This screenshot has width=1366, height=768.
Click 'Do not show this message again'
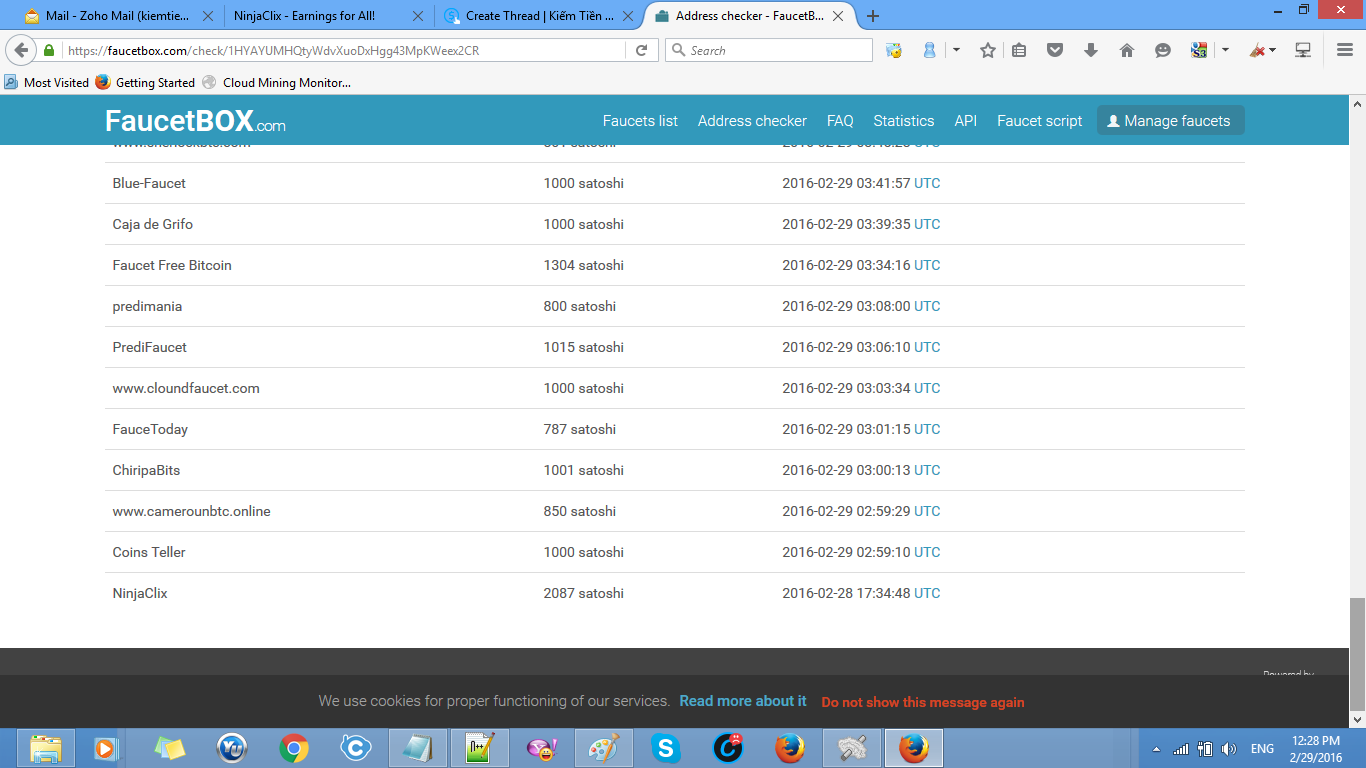pos(923,702)
